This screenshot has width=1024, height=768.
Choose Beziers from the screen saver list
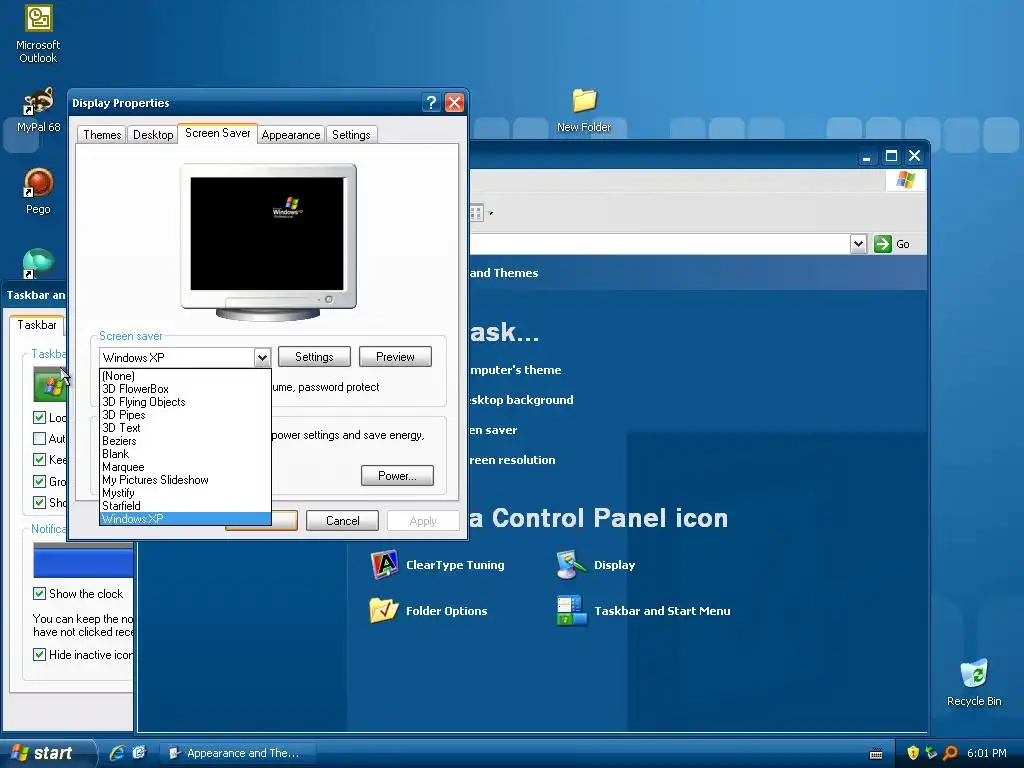tap(185, 441)
